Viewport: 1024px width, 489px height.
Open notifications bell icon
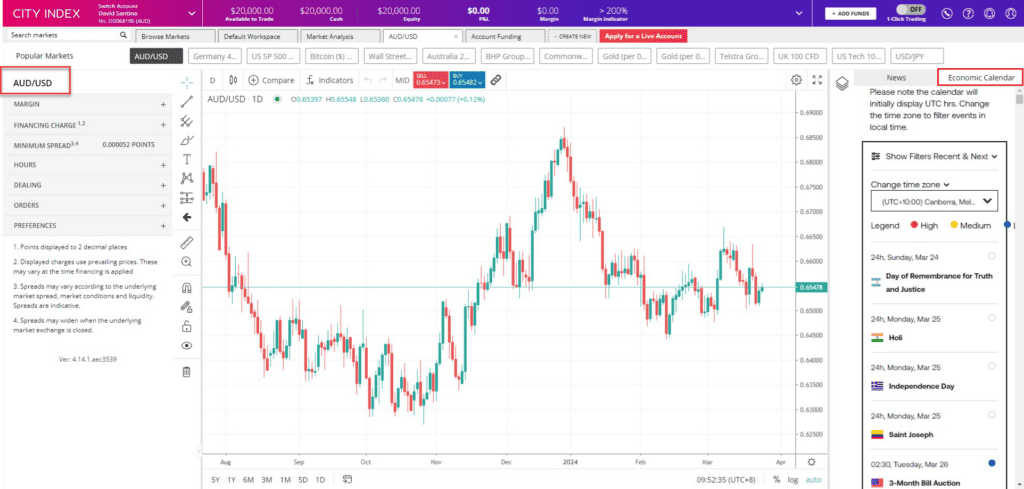pyautogui.click(x=989, y=13)
